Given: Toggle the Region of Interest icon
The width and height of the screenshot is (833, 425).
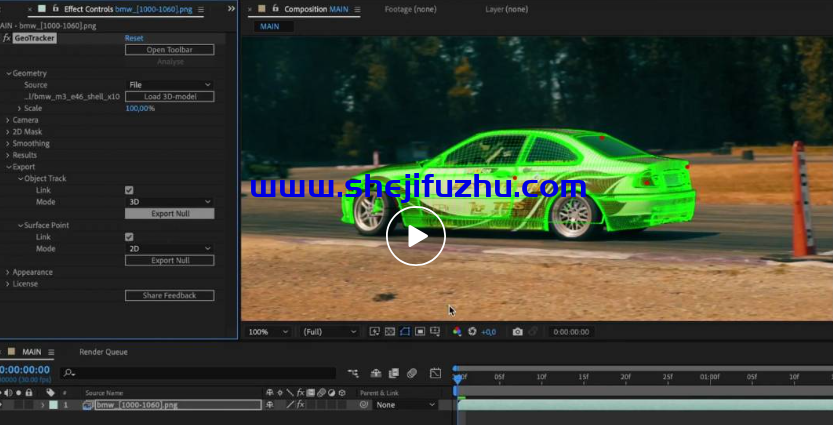Looking at the screenshot, I should (420, 332).
